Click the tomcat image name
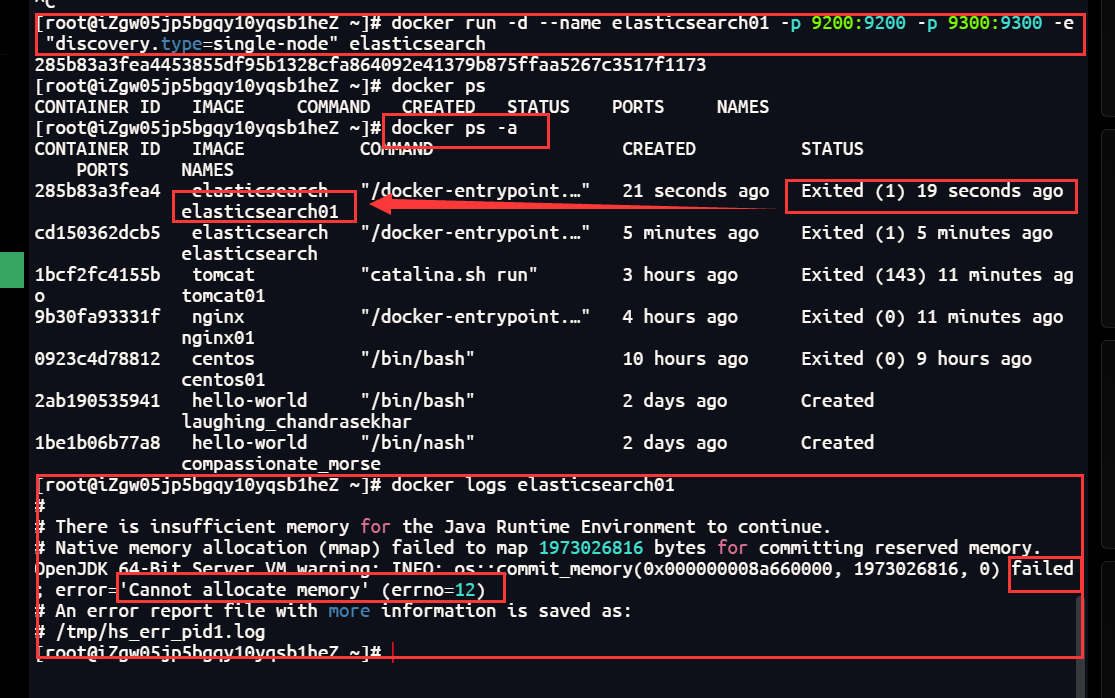This screenshot has width=1115, height=698. tap(223, 275)
